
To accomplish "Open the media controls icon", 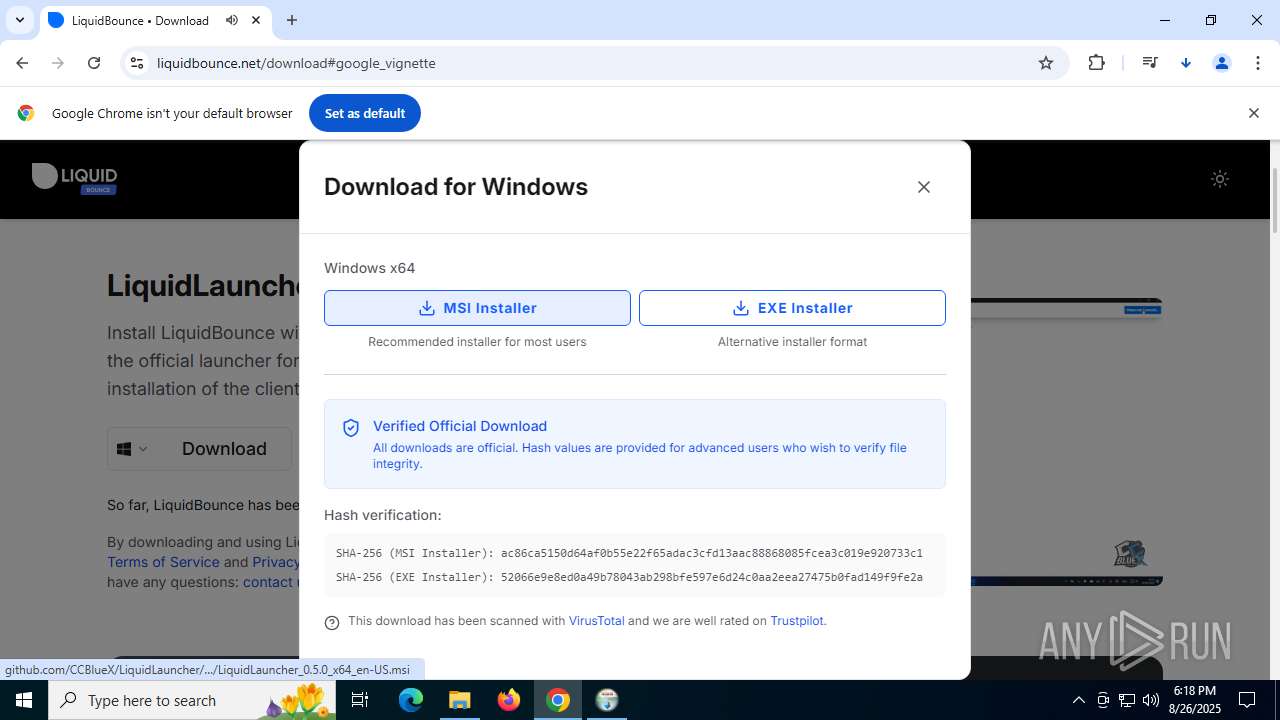I will tap(1150, 63).
